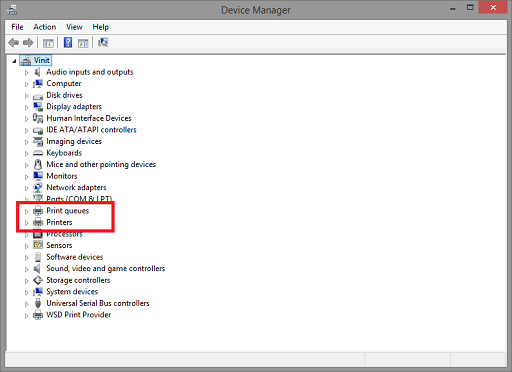Image resolution: width=512 pixels, height=372 pixels.
Task: Expand the Computer category arrow
Action: [26, 84]
